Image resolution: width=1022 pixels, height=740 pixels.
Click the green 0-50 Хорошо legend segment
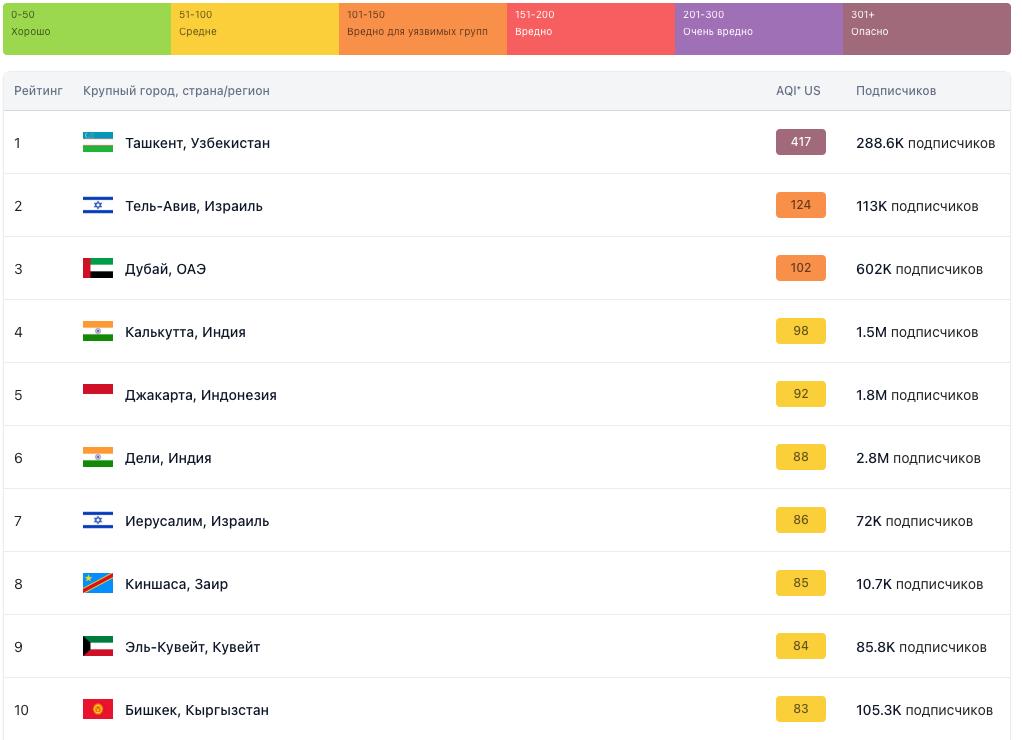(87, 28)
